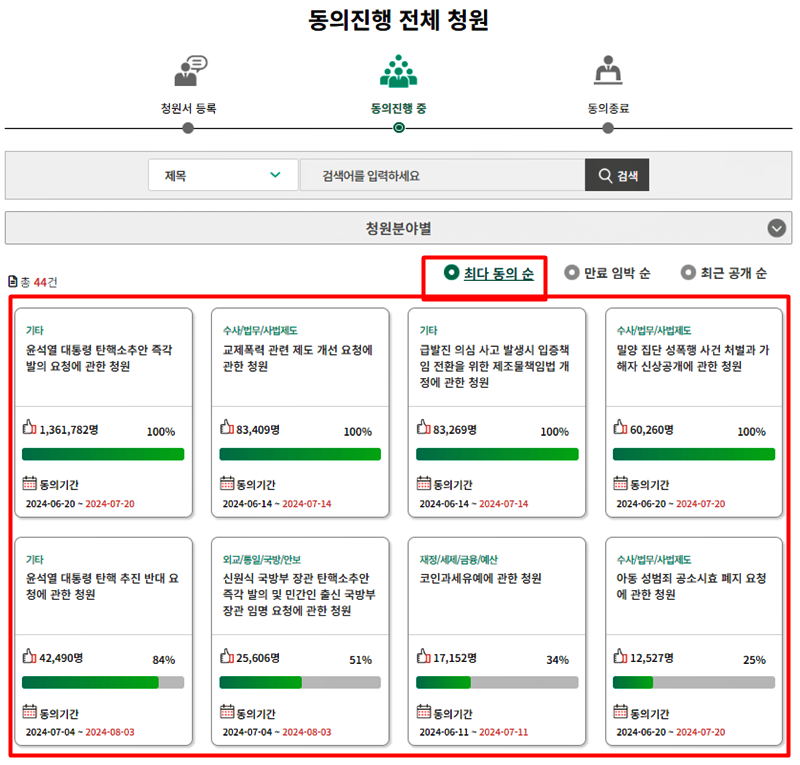Click calendar icon in 밀양 집단 성폭행 card

[620, 483]
